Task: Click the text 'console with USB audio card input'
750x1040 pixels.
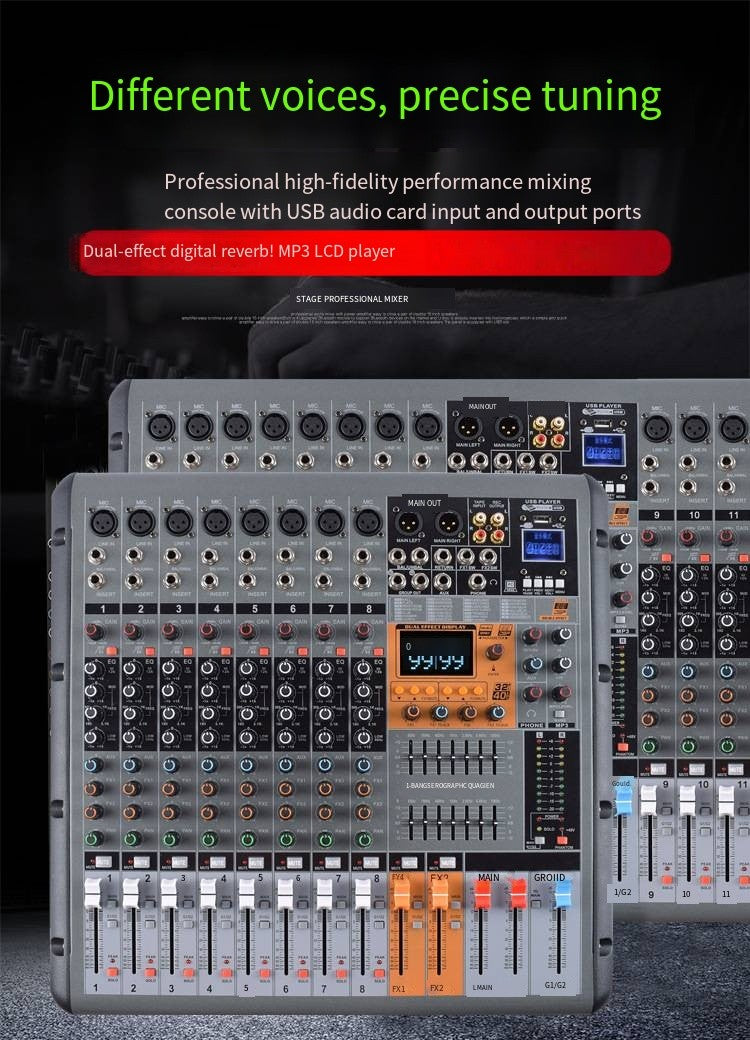Action: [323, 212]
